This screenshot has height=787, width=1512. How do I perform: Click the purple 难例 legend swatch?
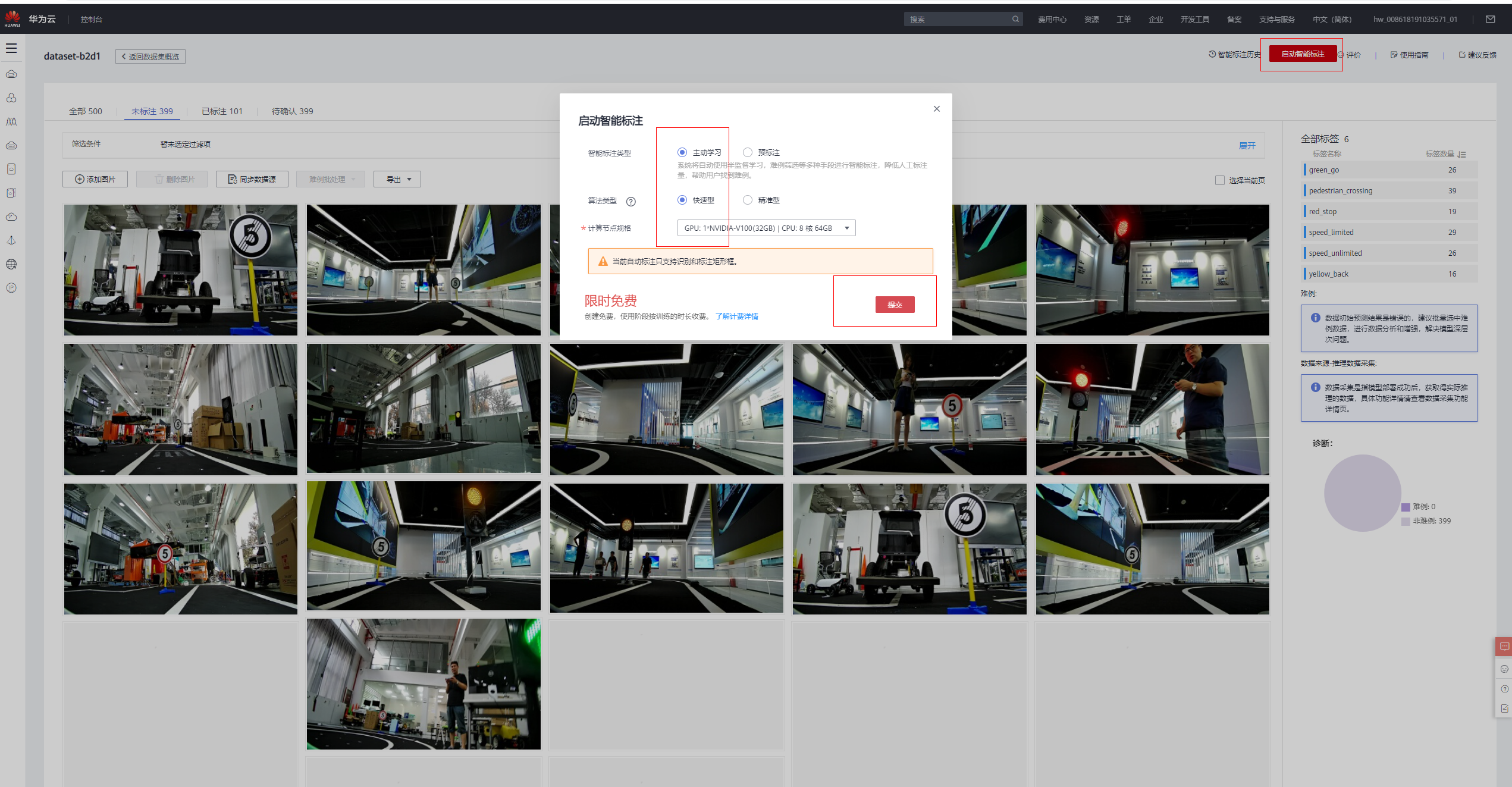(x=1406, y=507)
